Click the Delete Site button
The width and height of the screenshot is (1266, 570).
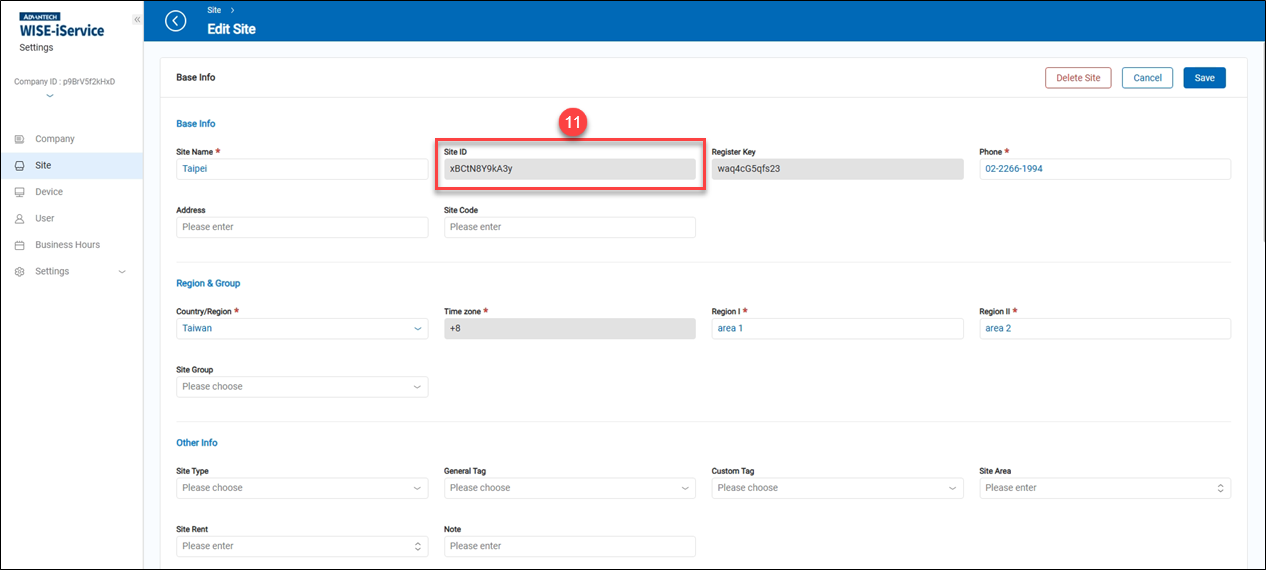(x=1077, y=78)
